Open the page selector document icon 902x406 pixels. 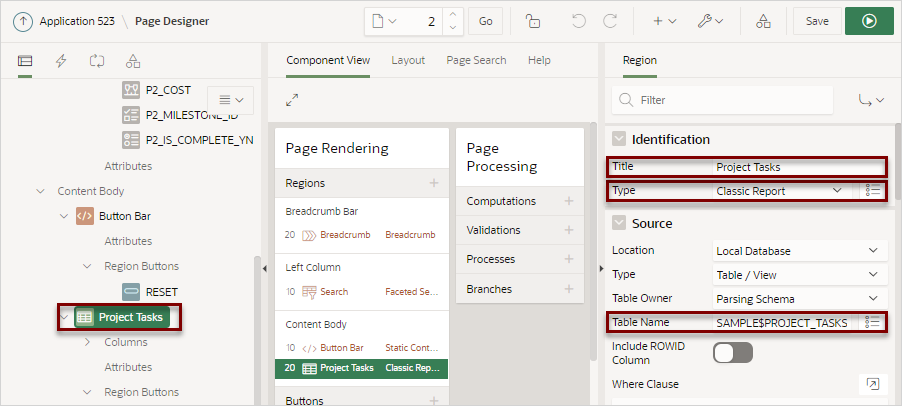click(x=384, y=21)
